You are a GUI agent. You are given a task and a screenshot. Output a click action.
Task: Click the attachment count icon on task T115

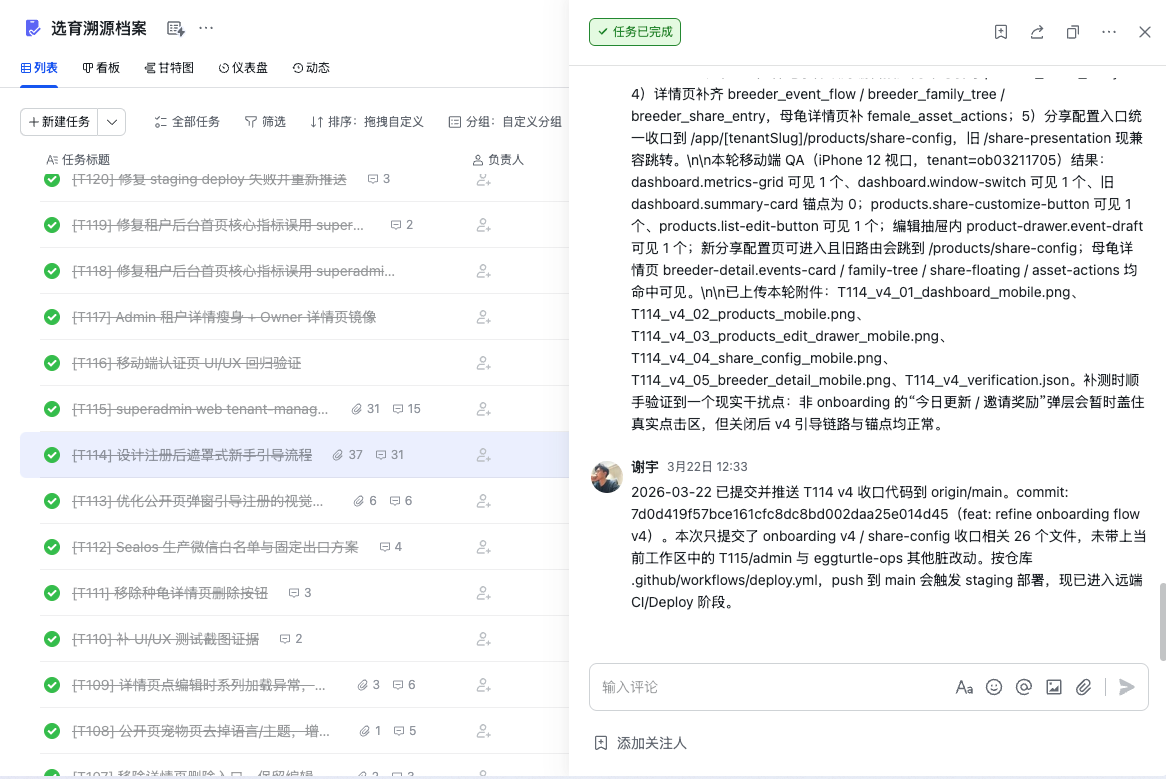(365, 409)
